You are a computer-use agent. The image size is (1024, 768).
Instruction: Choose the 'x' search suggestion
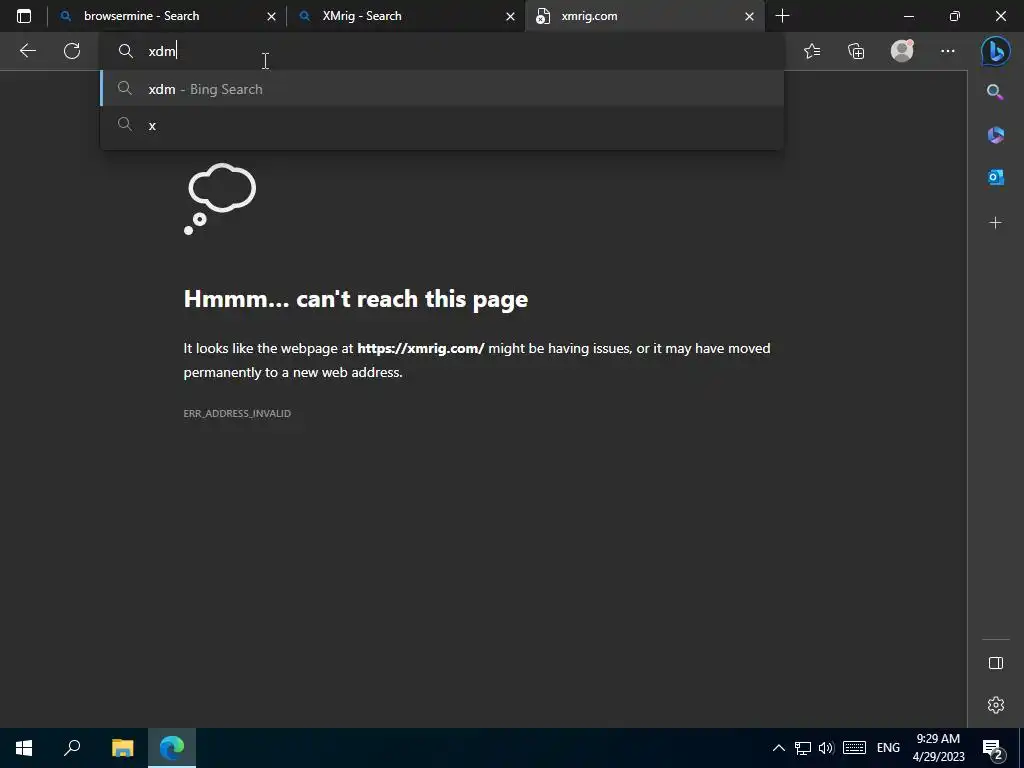[x=441, y=125]
